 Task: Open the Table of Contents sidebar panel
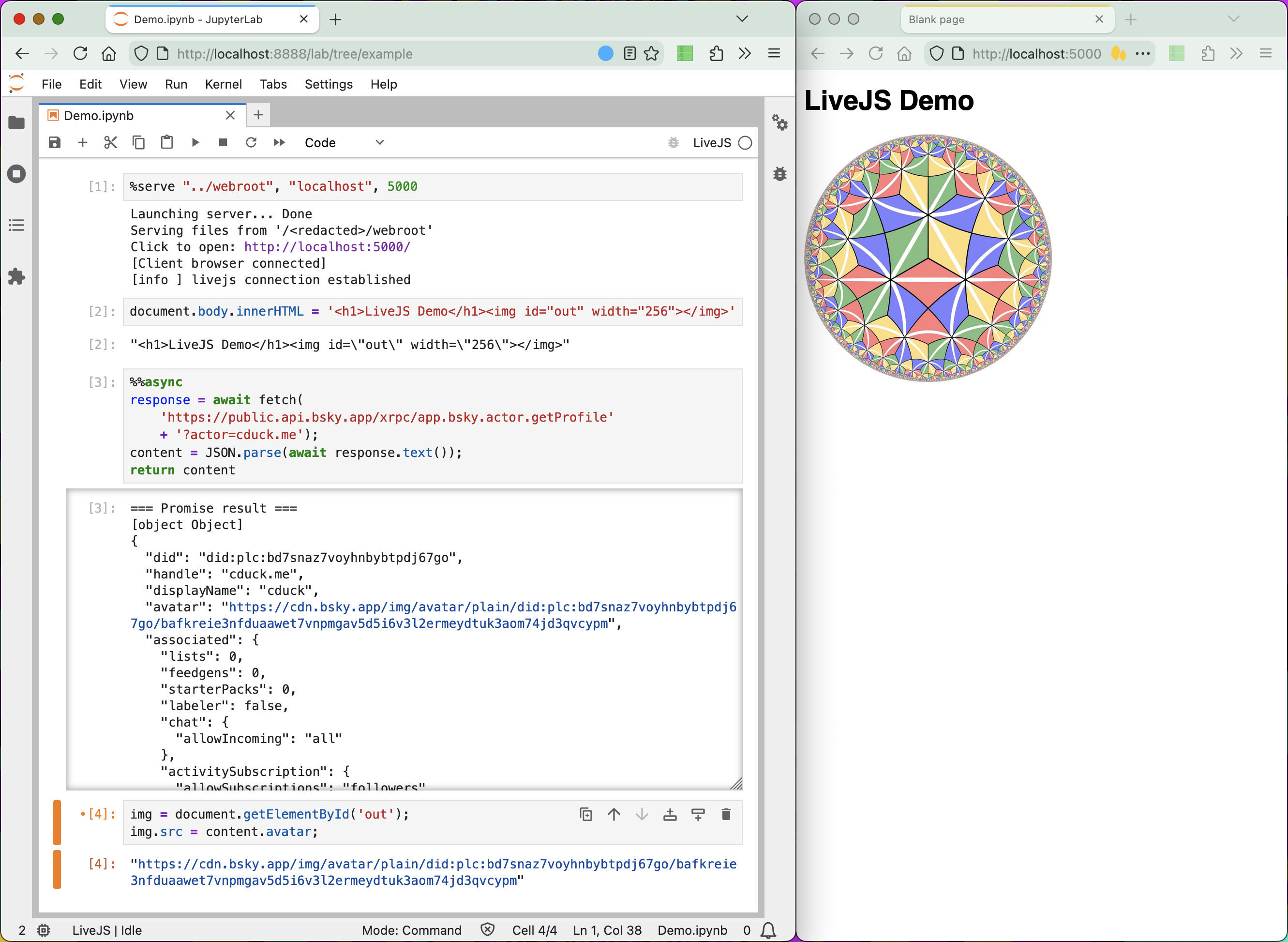point(16,225)
